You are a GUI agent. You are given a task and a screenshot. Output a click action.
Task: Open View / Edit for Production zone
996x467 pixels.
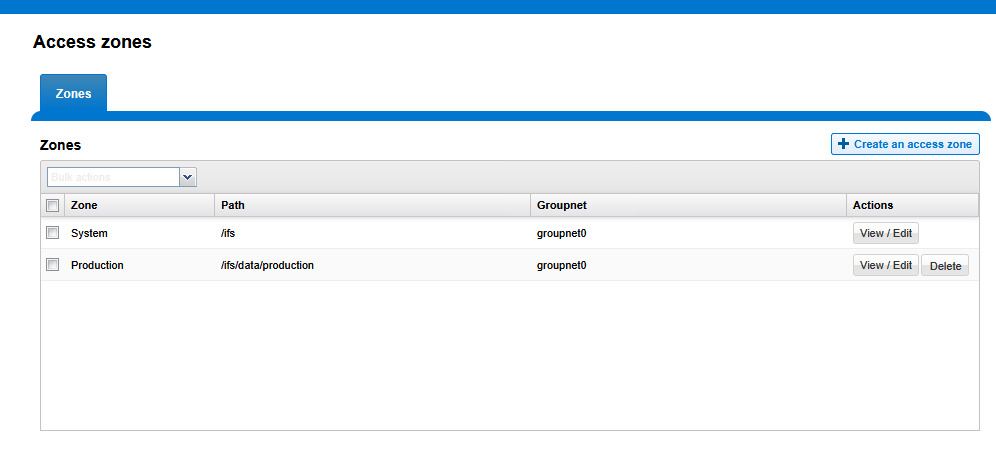point(885,265)
